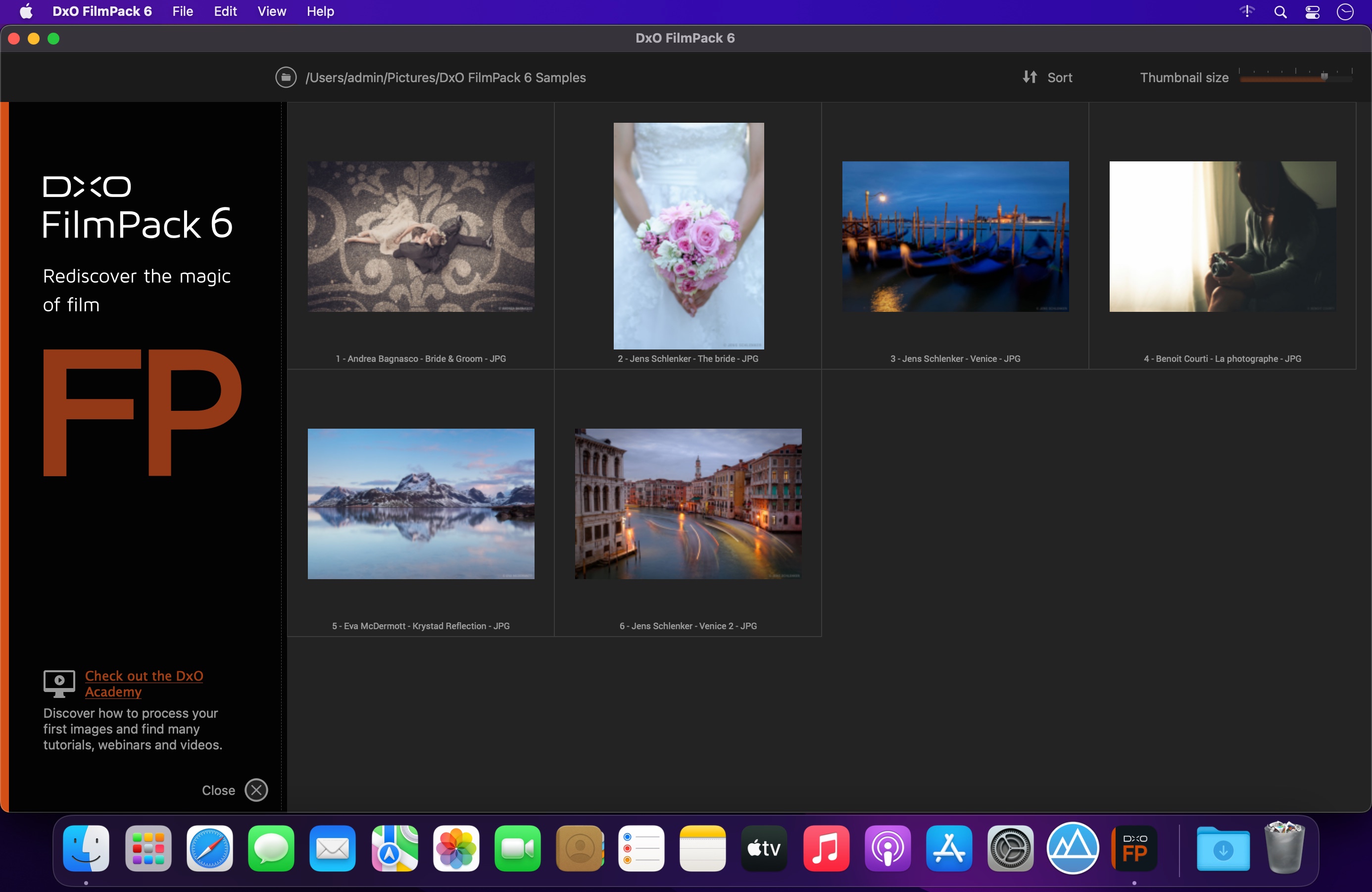The width and height of the screenshot is (1372, 892).
Task: Select La photographe thumbnail
Action: pyautogui.click(x=1222, y=237)
